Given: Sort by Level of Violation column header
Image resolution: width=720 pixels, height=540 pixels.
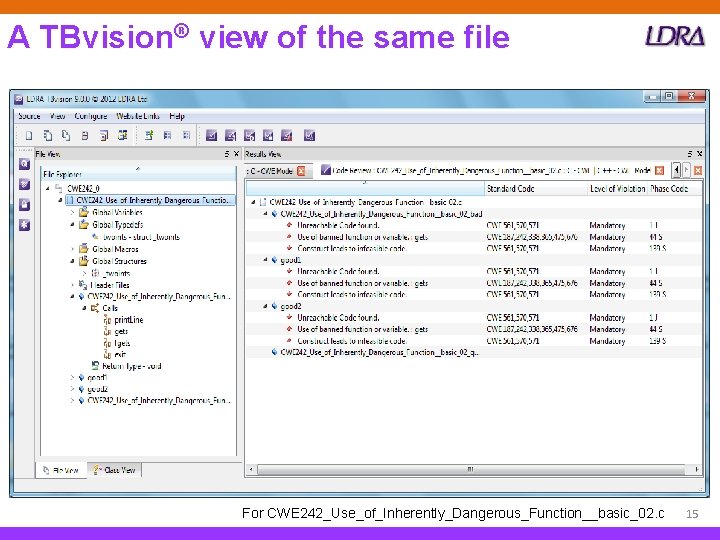Looking at the screenshot, I should tap(617, 189).
